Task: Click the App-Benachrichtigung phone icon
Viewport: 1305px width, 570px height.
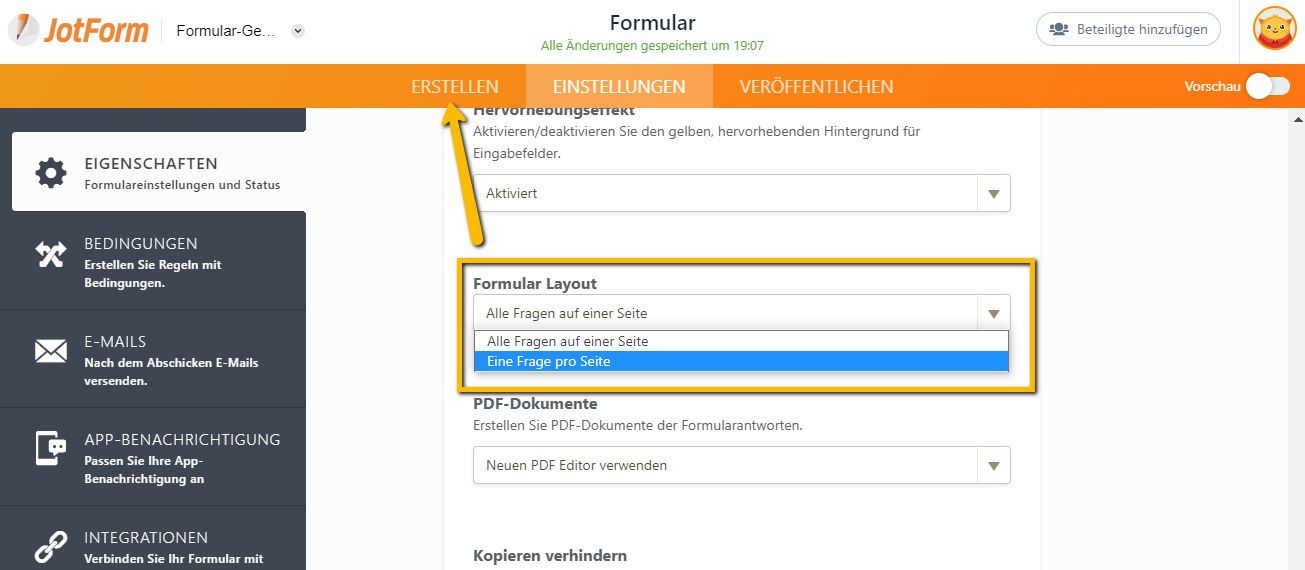Action: click(x=51, y=449)
